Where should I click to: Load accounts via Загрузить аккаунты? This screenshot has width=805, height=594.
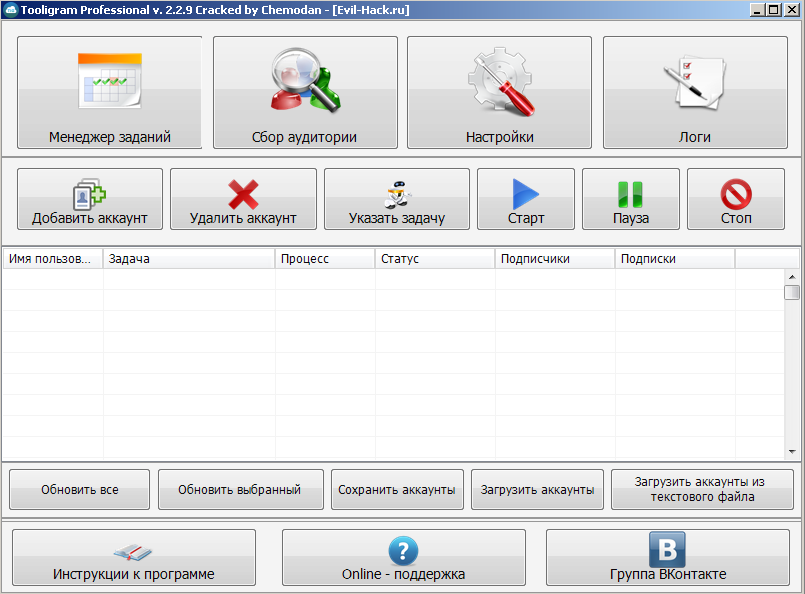point(537,489)
